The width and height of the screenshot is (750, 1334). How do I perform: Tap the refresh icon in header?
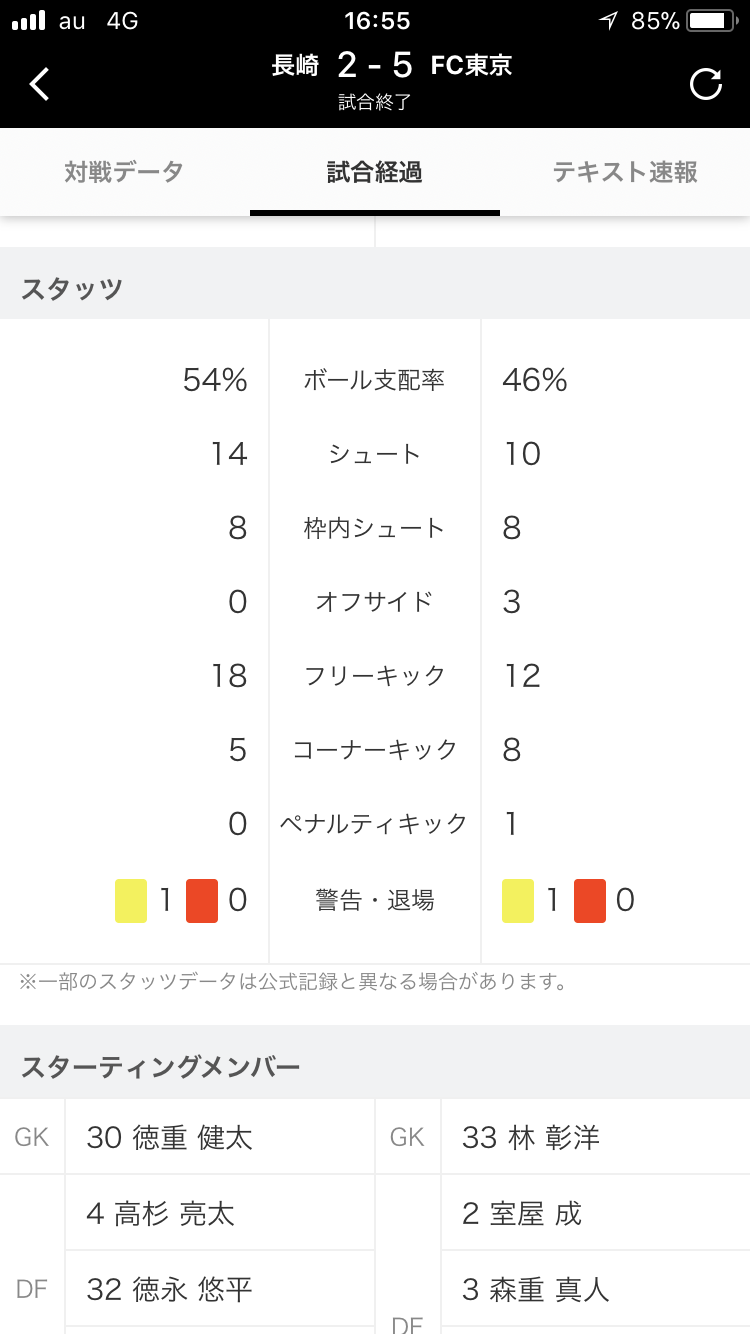[x=706, y=84]
